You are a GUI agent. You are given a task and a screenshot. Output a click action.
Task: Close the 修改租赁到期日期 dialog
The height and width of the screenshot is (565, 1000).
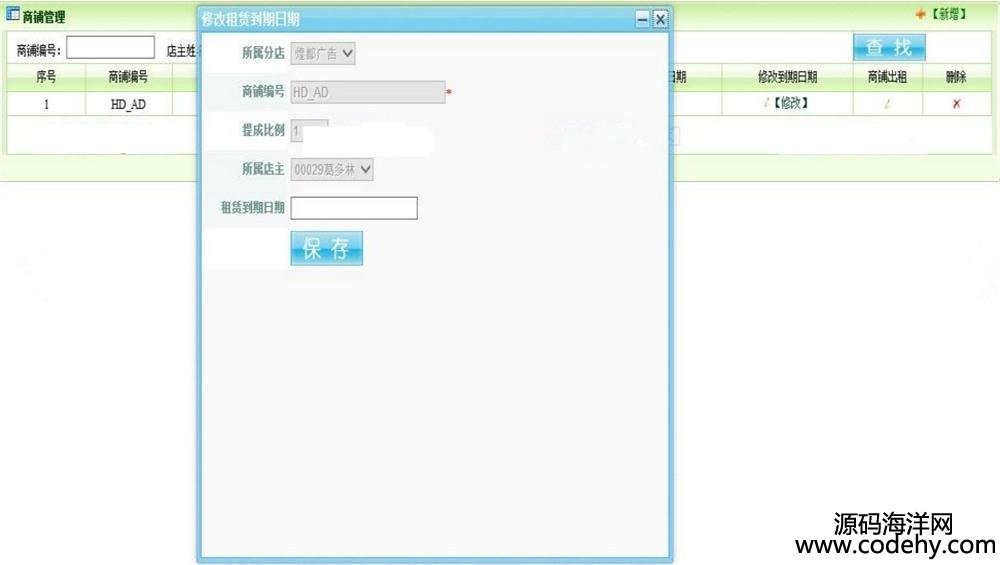pyautogui.click(x=660, y=19)
